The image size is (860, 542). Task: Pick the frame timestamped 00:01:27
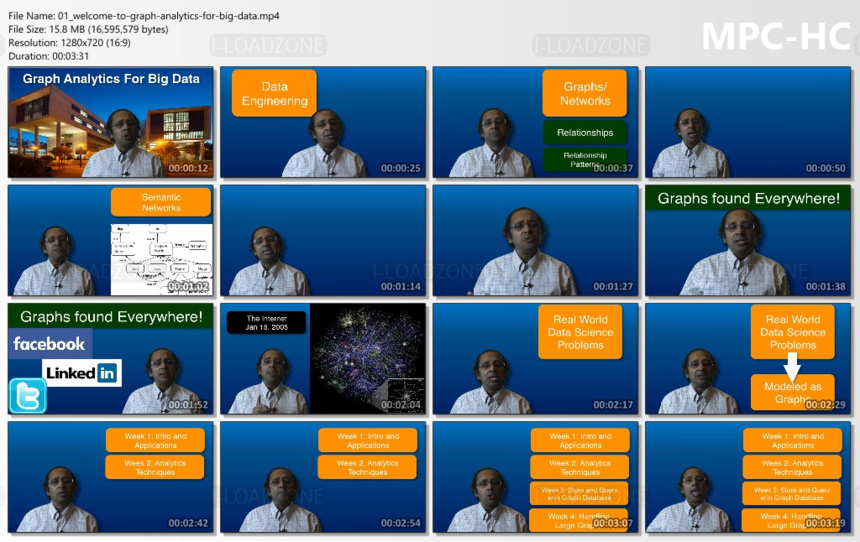[535, 240]
